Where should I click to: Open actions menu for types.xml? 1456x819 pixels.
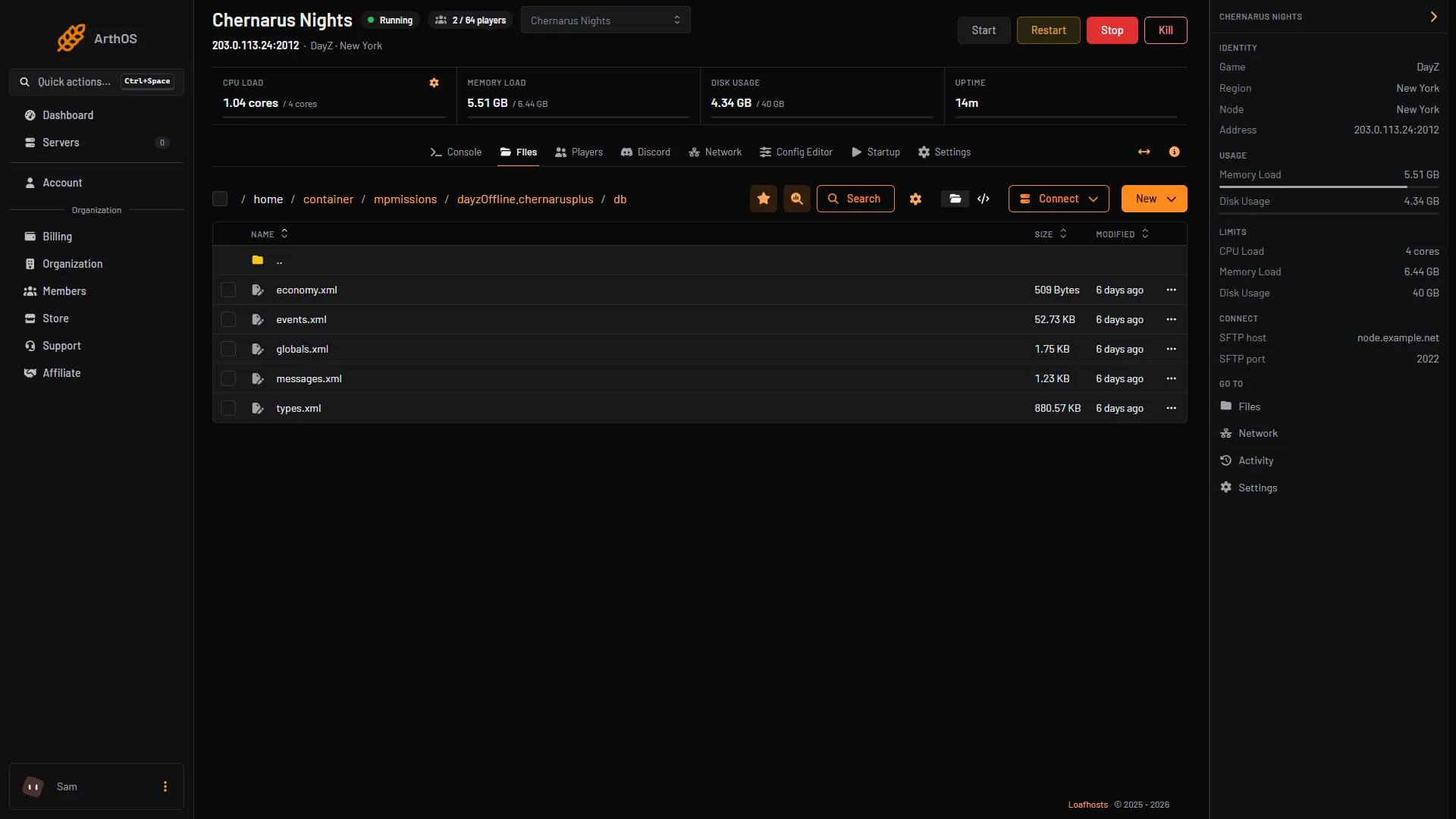coord(1171,408)
